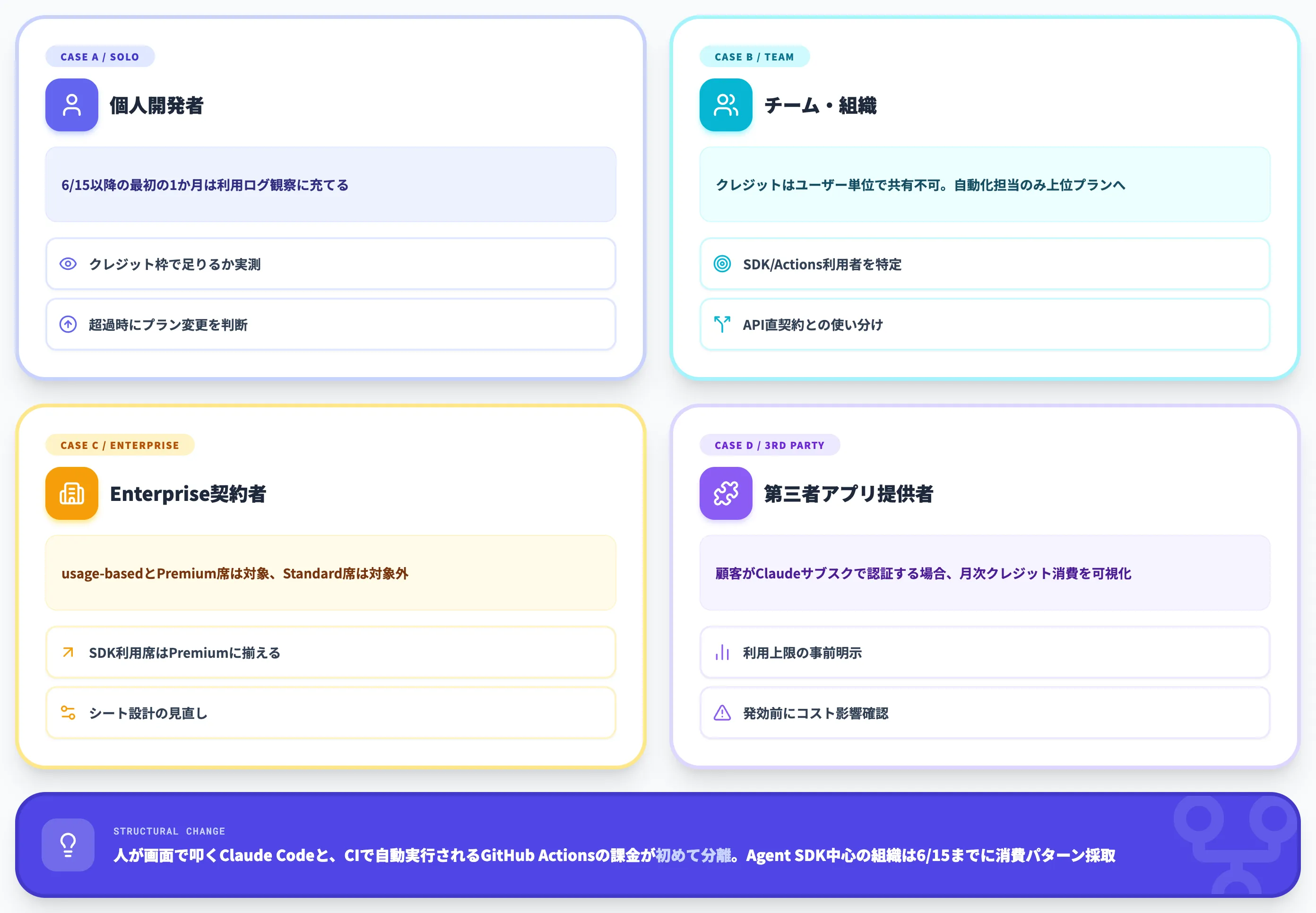Click the split-arrows icon in API直契約との使い分け row
This screenshot has width=1316, height=913.
tap(722, 324)
